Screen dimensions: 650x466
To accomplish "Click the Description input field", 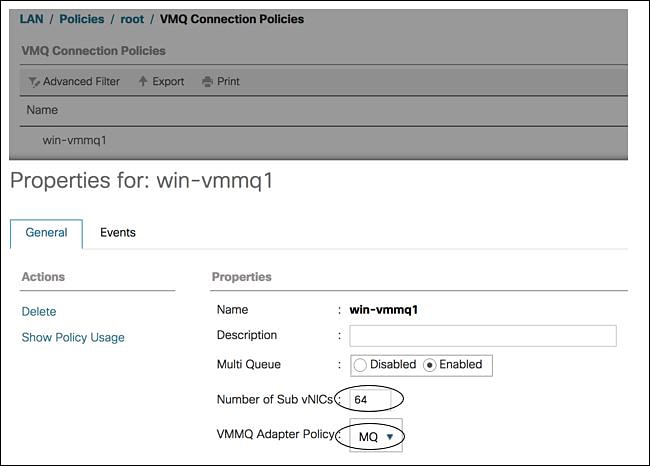I will [483, 336].
